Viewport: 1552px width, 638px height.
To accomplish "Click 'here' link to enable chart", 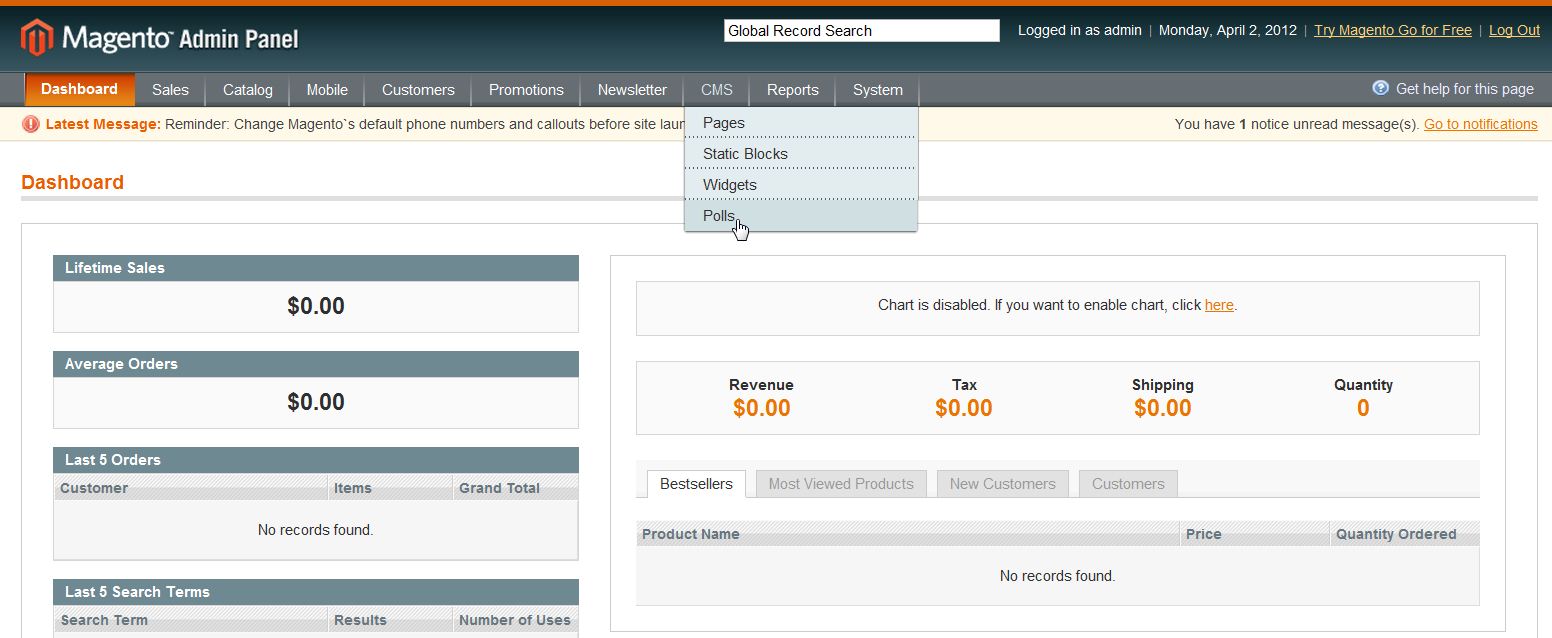I will [x=1219, y=305].
